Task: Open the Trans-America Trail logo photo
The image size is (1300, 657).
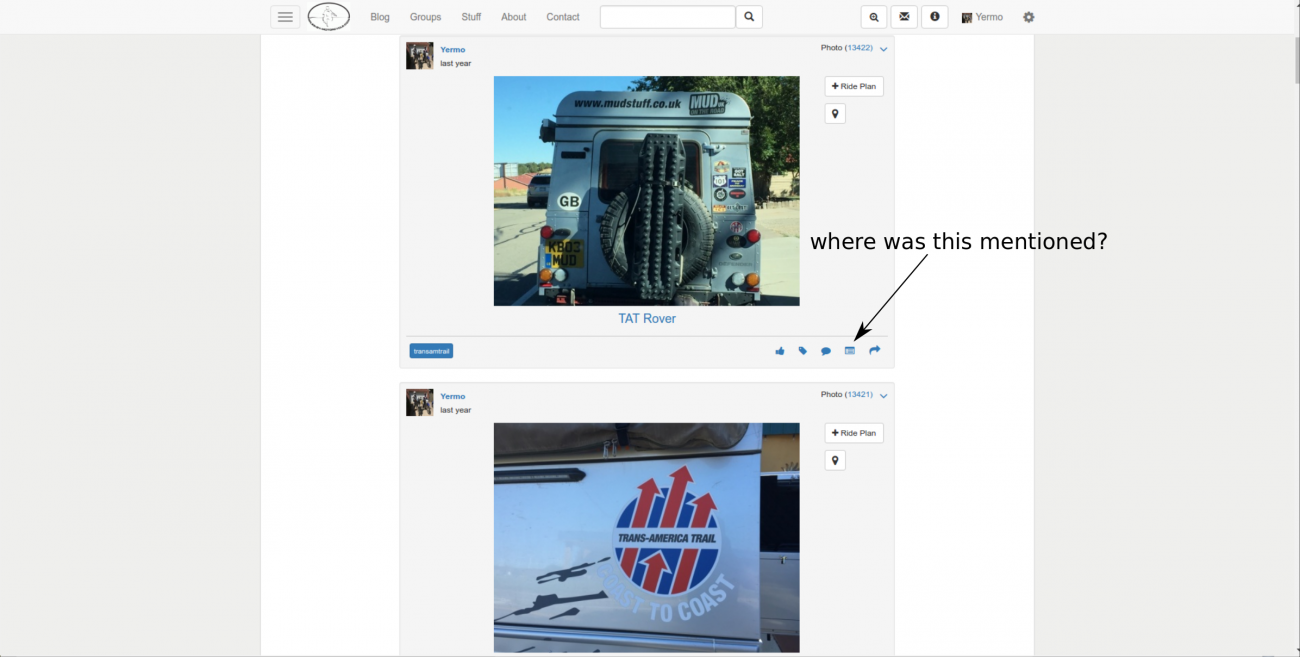Action: [647, 538]
